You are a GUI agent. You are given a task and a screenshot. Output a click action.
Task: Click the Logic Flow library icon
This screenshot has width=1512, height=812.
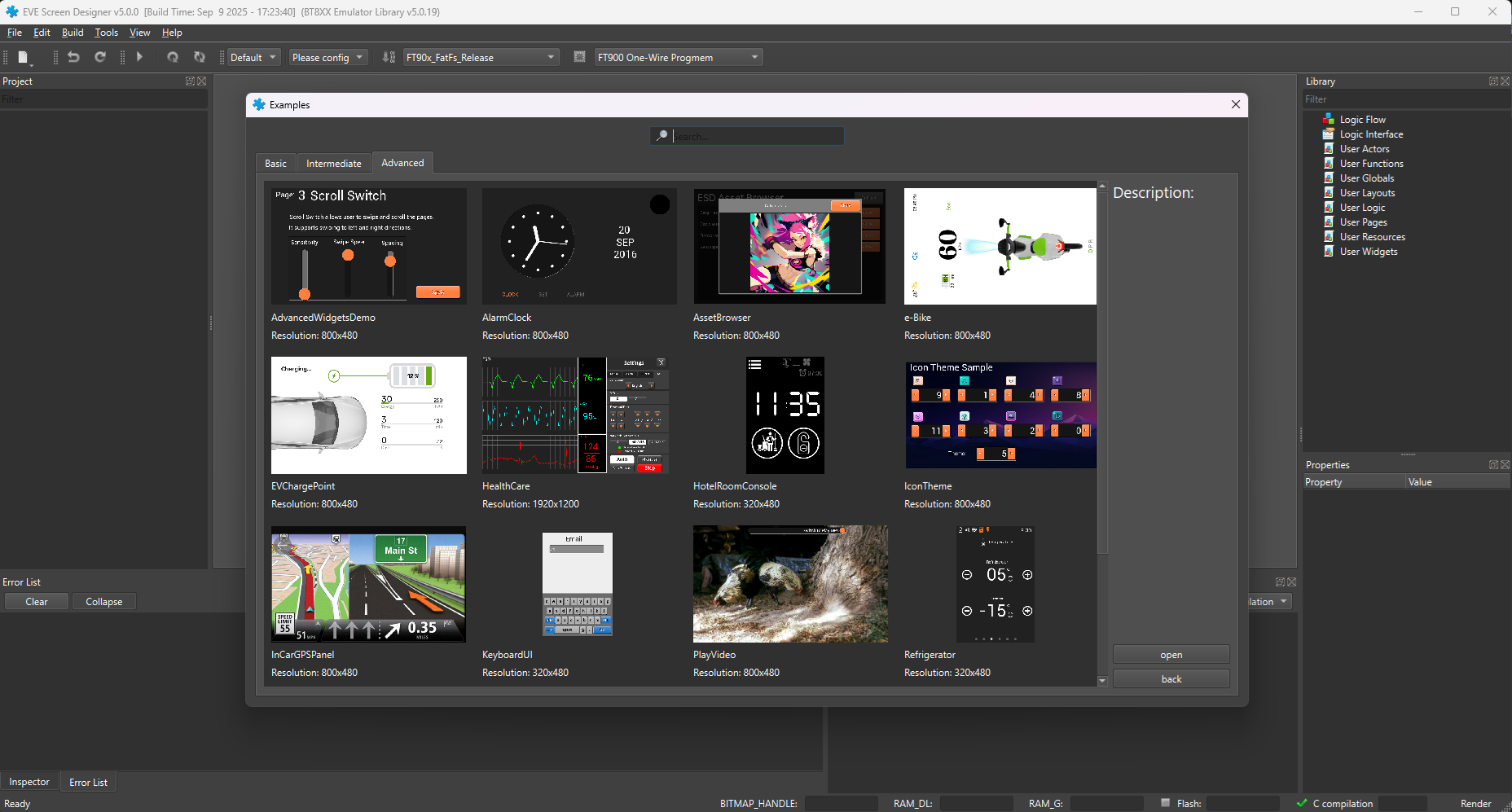(x=1328, y=120)
